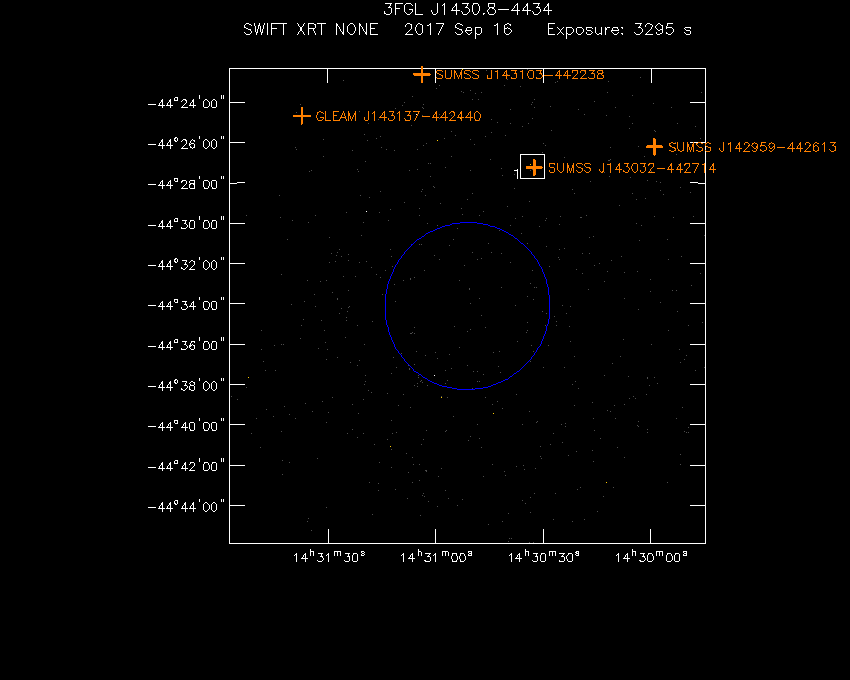This screenshot has width=850, height=680.
Task: Click declination label -44°32'00"
Action: (x=186, y=265)
